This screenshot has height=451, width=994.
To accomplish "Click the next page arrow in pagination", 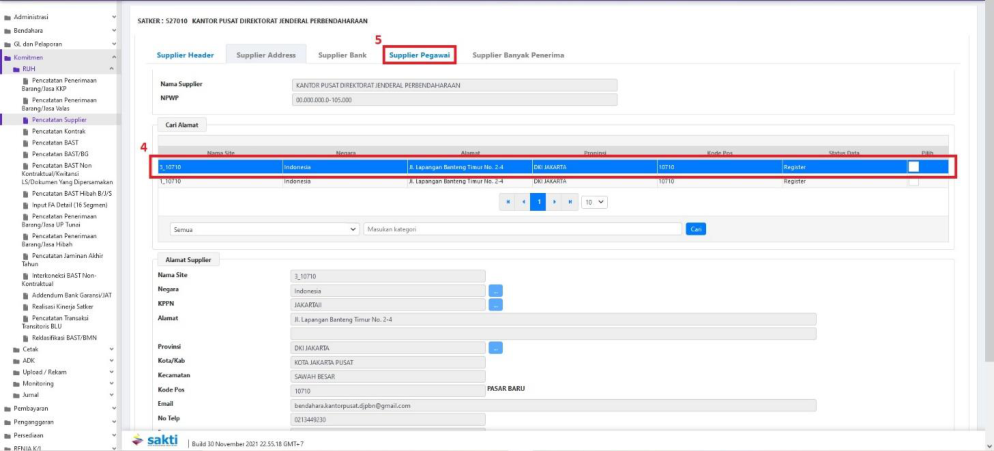I will (x=554, y=202).
